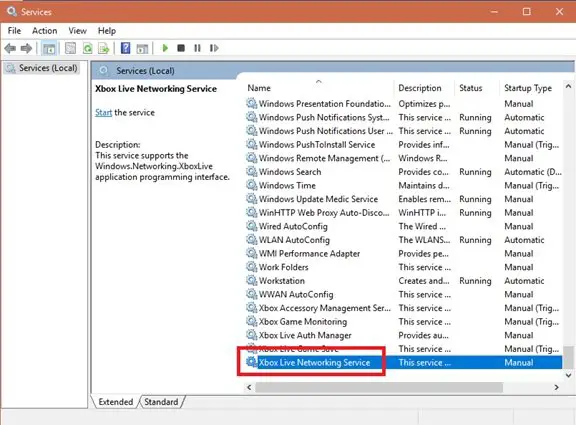Click the Back arrow toolbar icon
Viewport: 576px width, 425px height.
pos(10,48)
